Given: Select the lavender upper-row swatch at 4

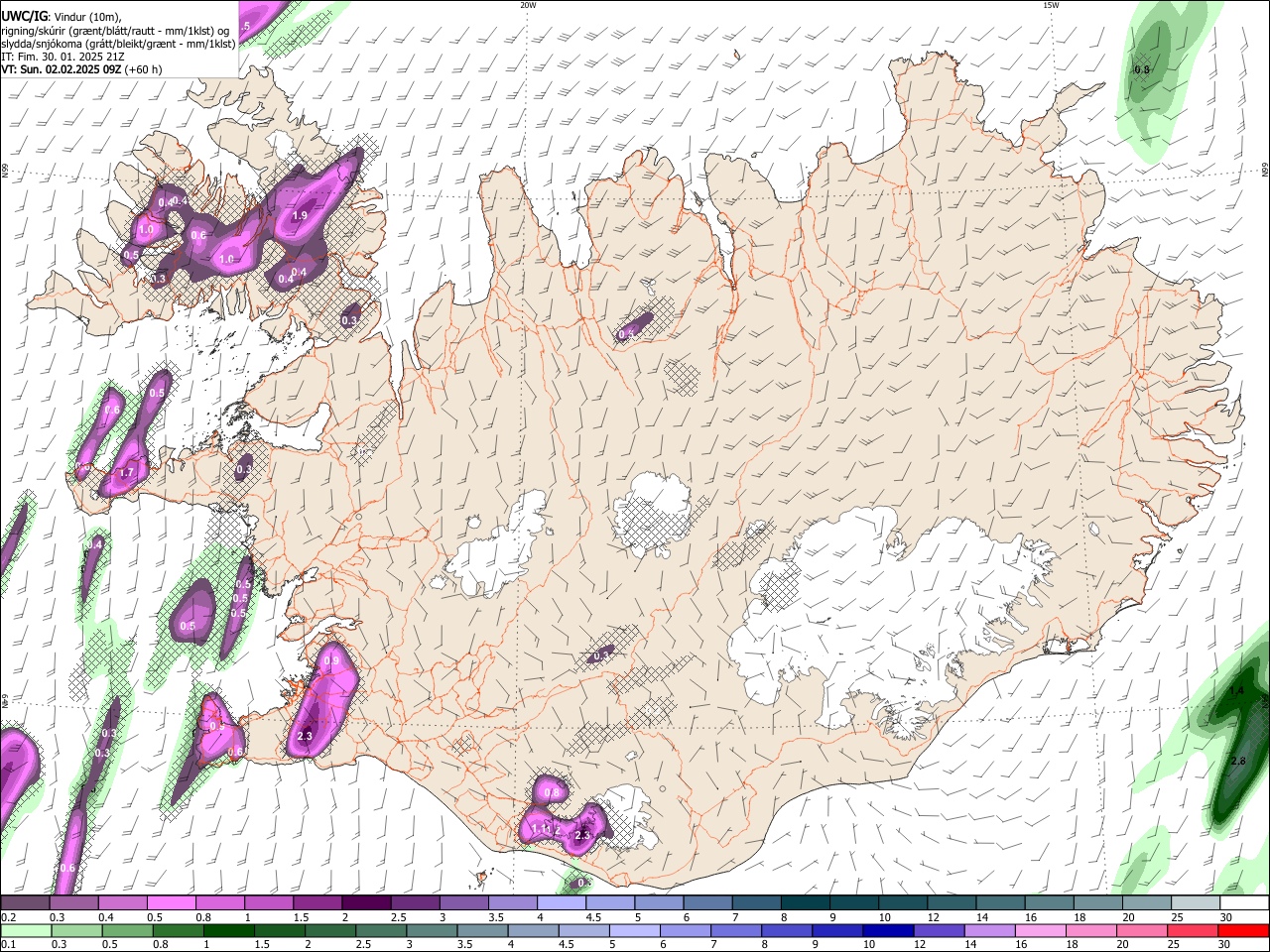Looking at the screenshot, I should point(562,903).
